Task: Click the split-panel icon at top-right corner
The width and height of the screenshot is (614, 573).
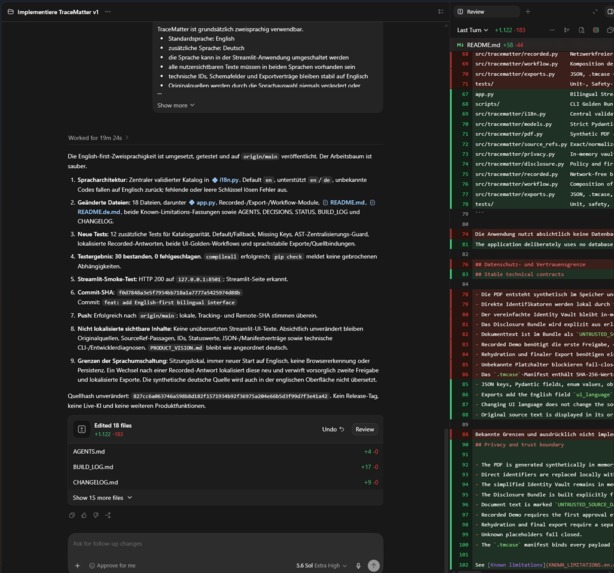Action: click(610, 12)
